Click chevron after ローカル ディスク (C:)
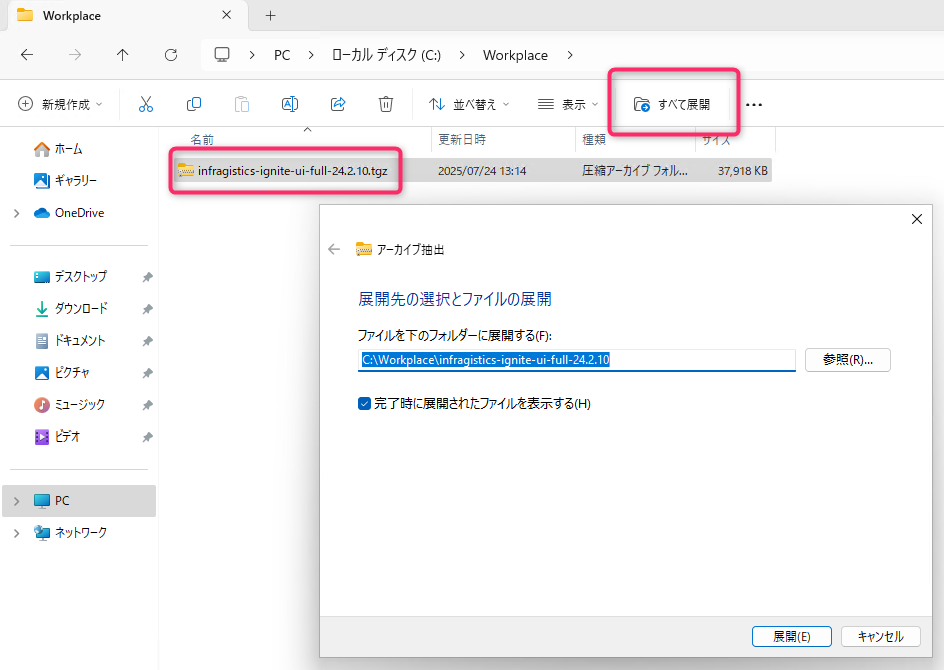 pos(462,55)
